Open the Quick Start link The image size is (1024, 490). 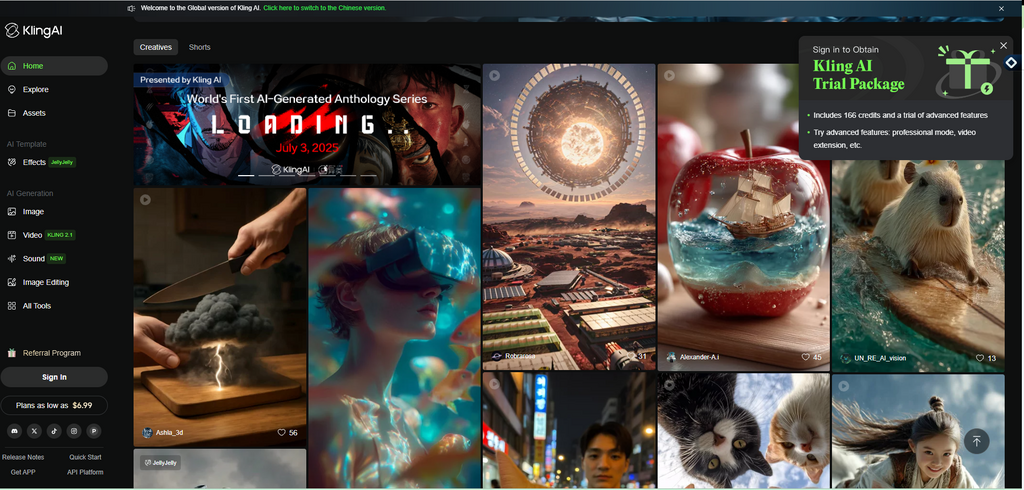tap(85, 457)
